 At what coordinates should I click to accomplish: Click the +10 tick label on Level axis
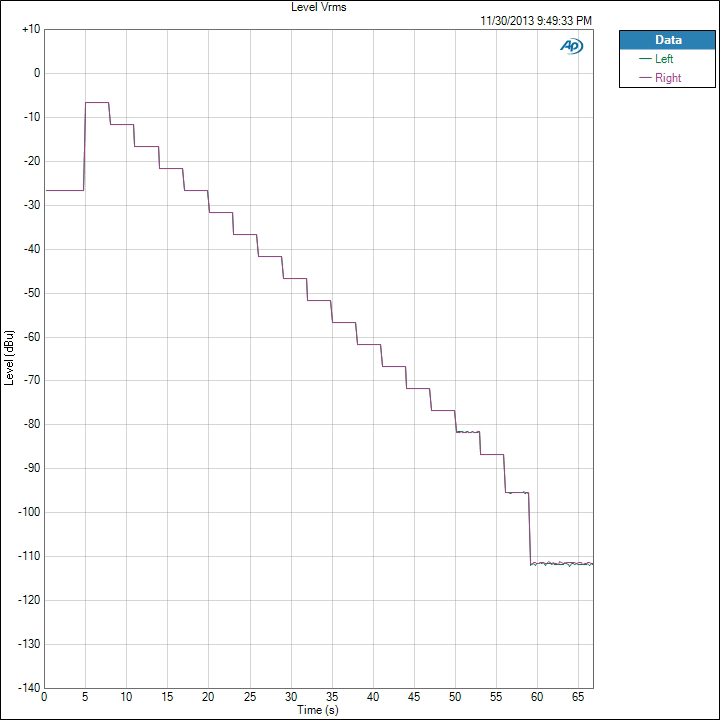tap(29, 29)
